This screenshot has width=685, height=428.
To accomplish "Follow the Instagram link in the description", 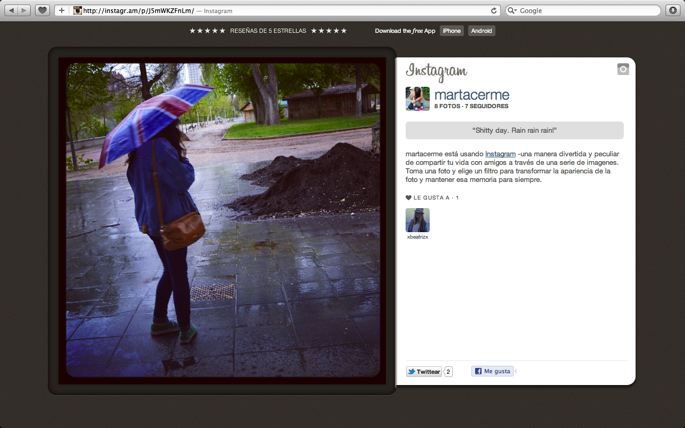I will (500, 154).
